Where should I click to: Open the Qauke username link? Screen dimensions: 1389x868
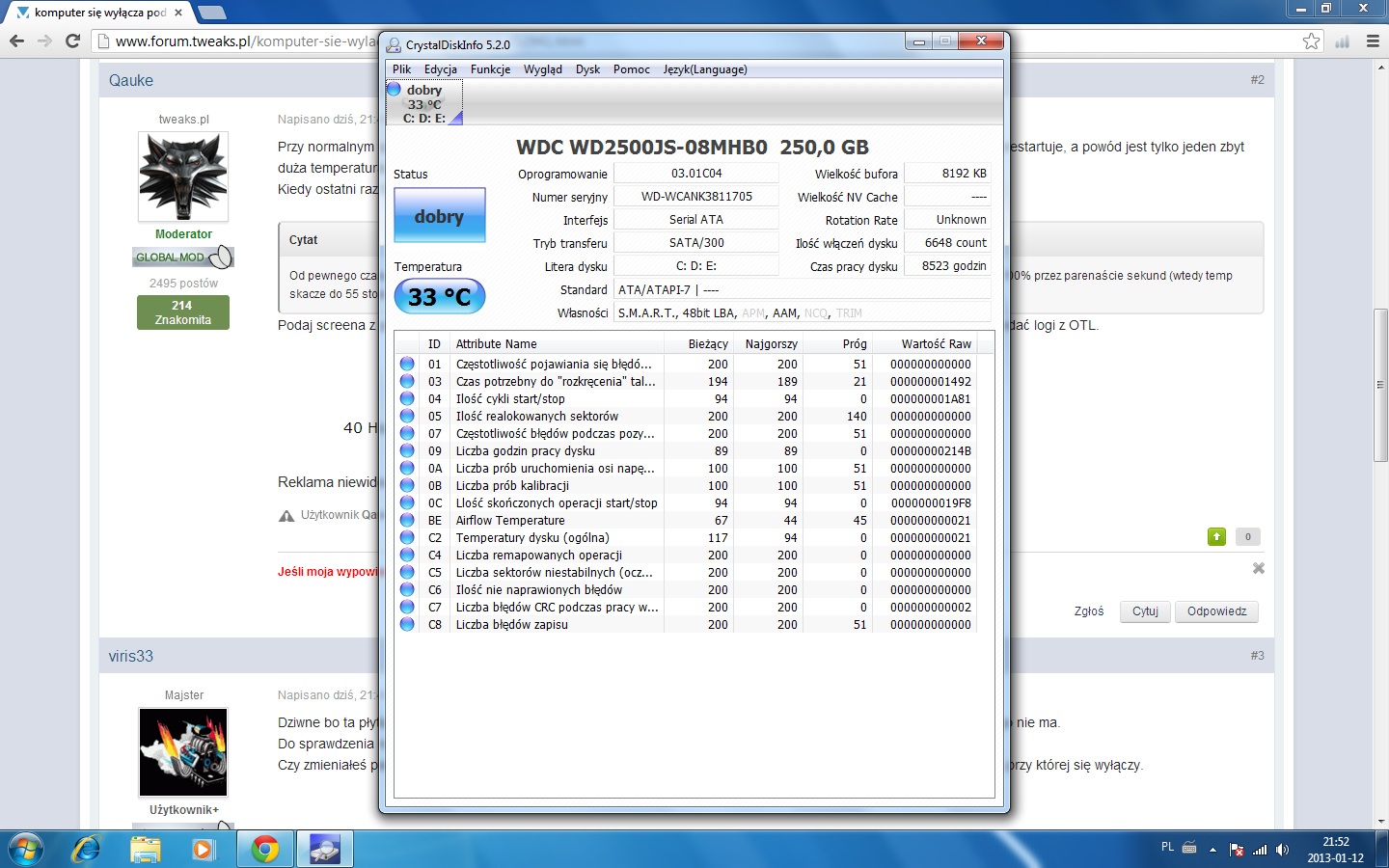tap(131, 80)
